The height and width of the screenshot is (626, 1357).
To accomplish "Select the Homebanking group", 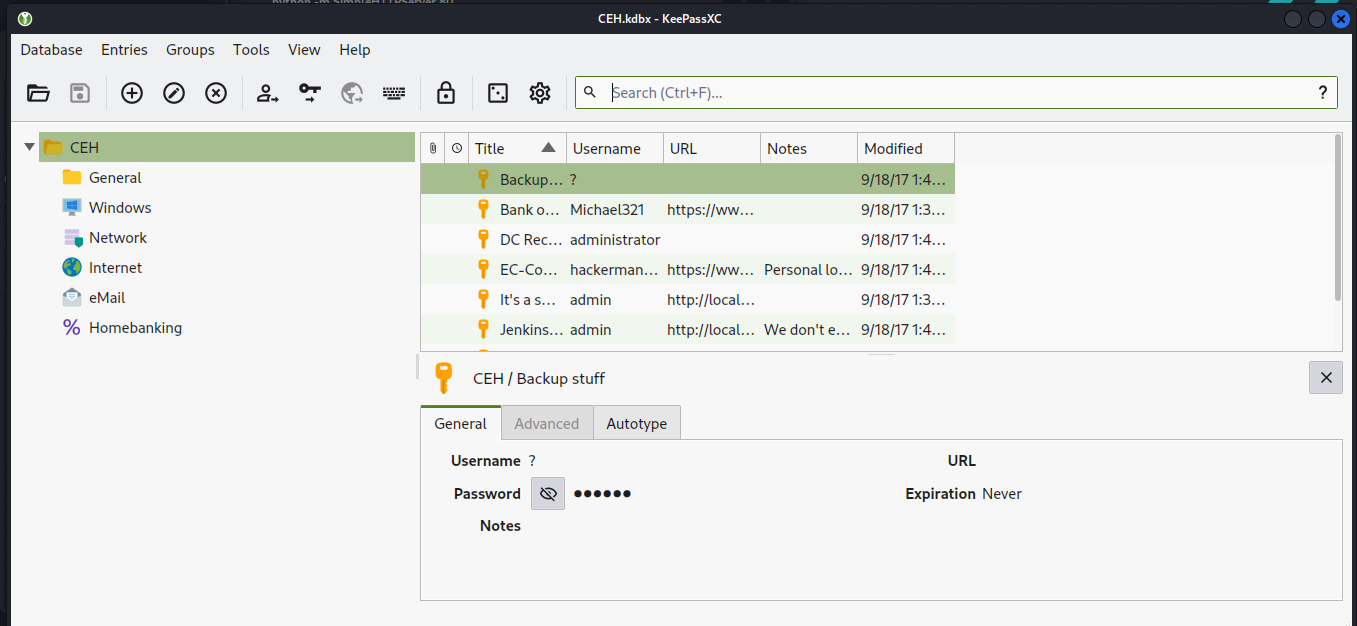I will click(x=135, y=327).
